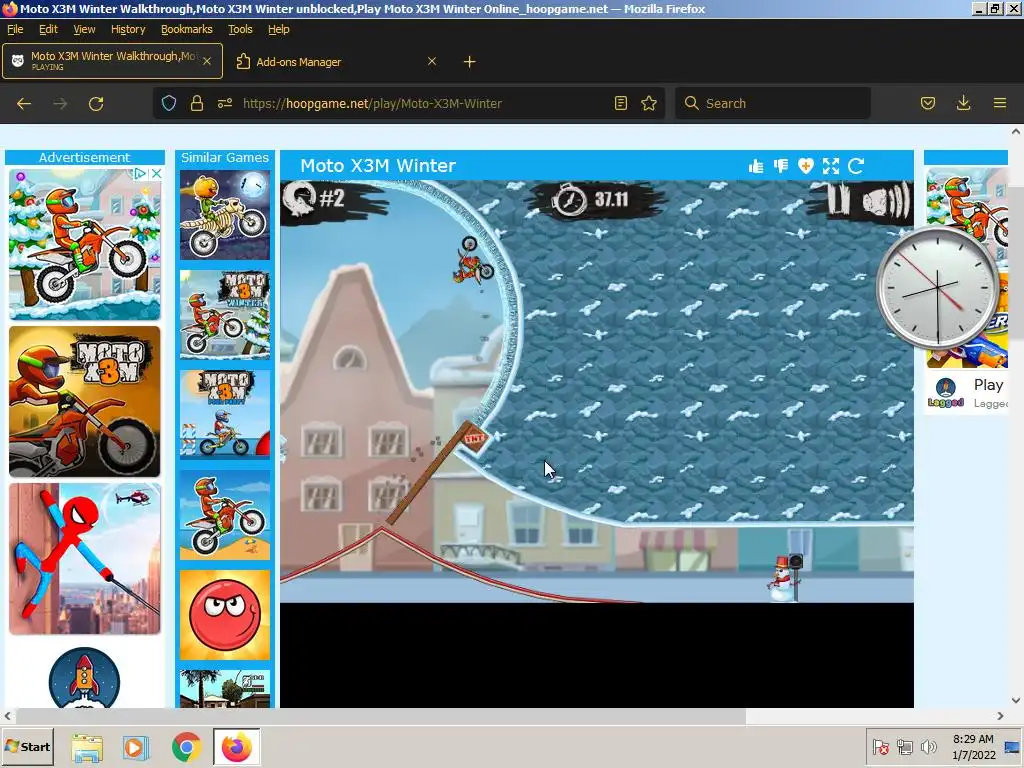
Task: Open the tracking protection shield icon
Action: coord(168,103)
